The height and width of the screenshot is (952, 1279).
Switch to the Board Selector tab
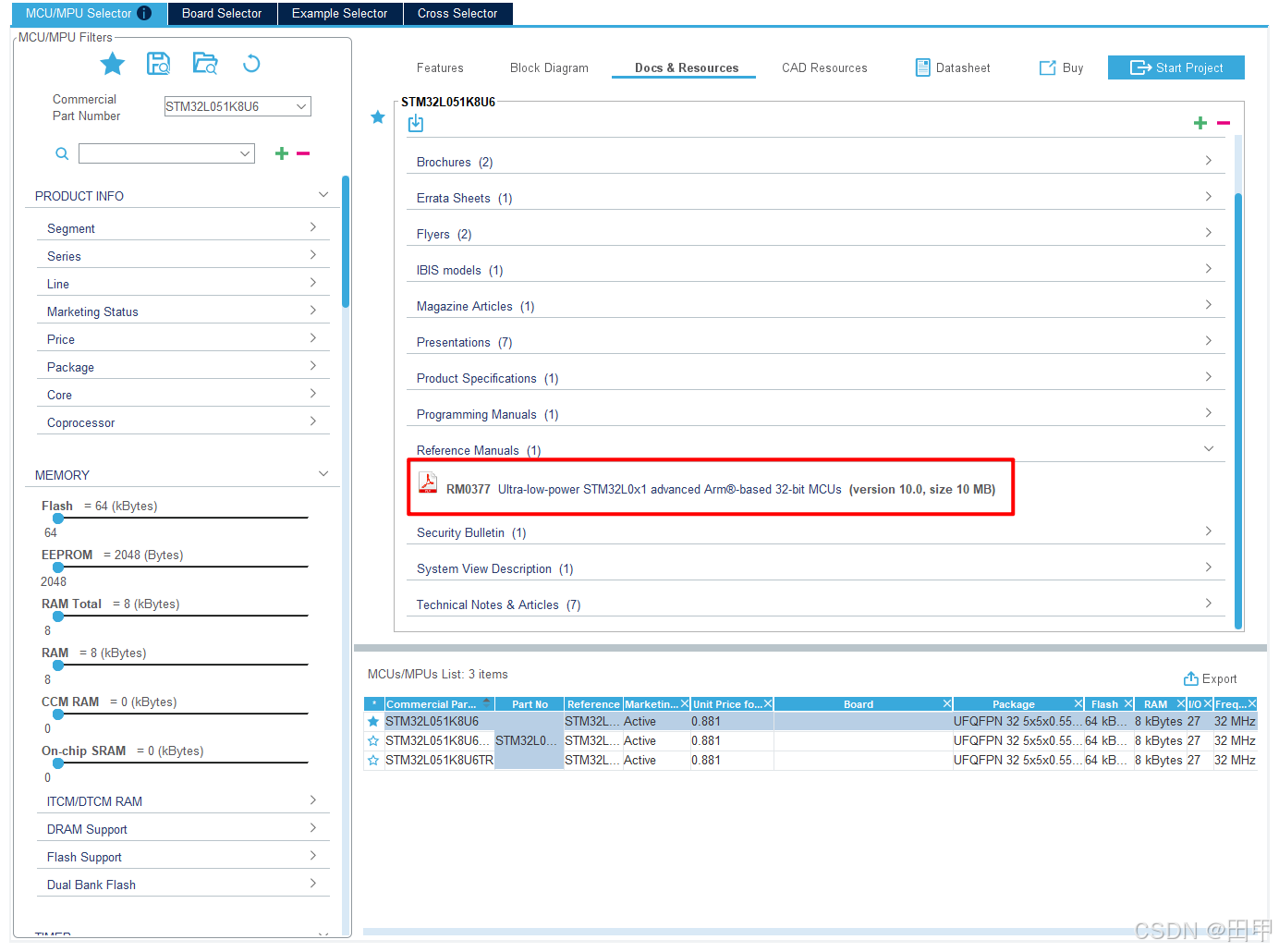(x=222, y=13)
